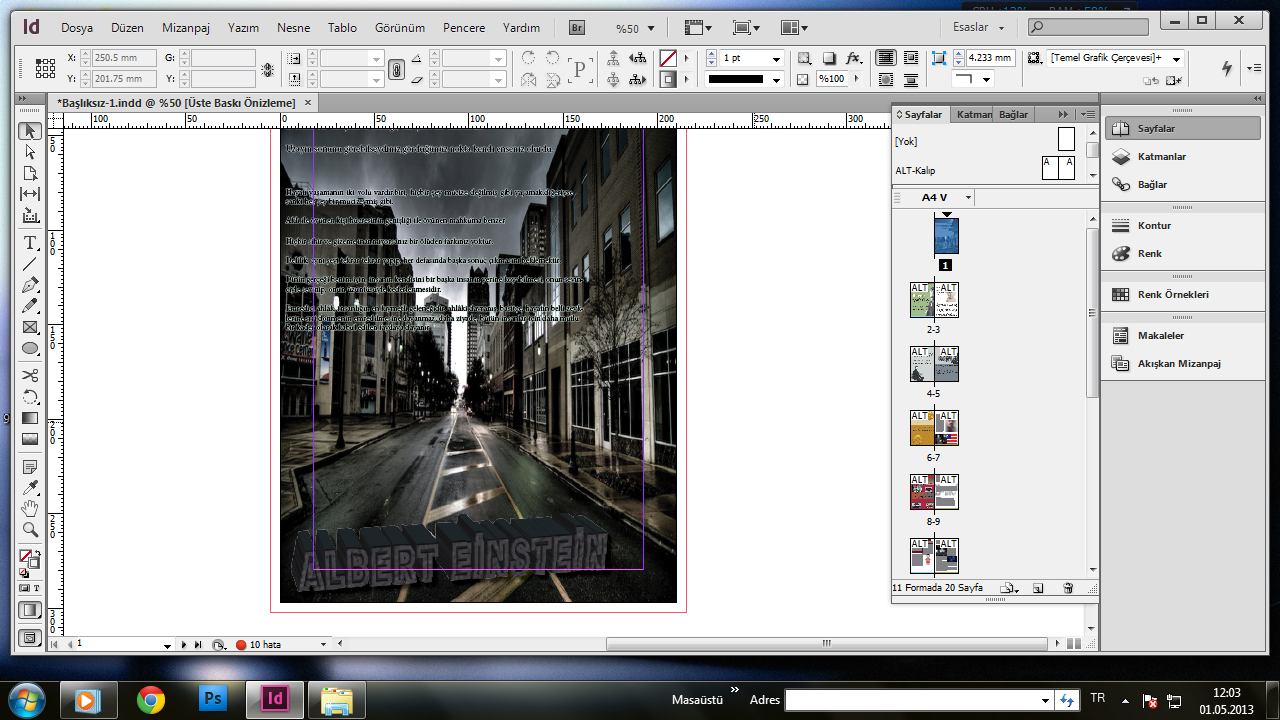Select the Rectangle Frame tool

pos(30,327)
